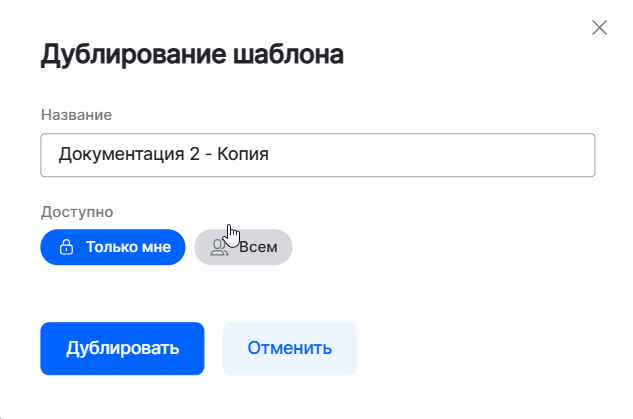Make the template available only to me
This screenshot has height=419, width=633.
point(113,247)
